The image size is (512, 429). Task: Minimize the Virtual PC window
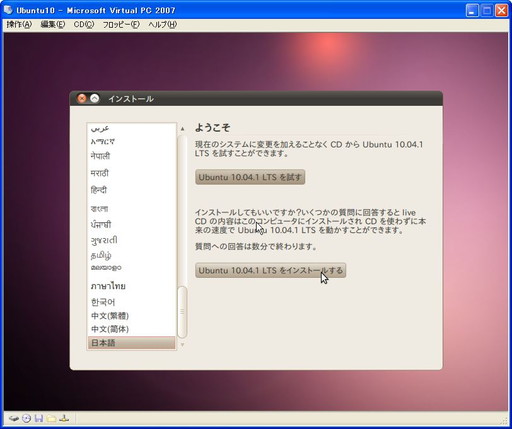(x=472, y=10)
